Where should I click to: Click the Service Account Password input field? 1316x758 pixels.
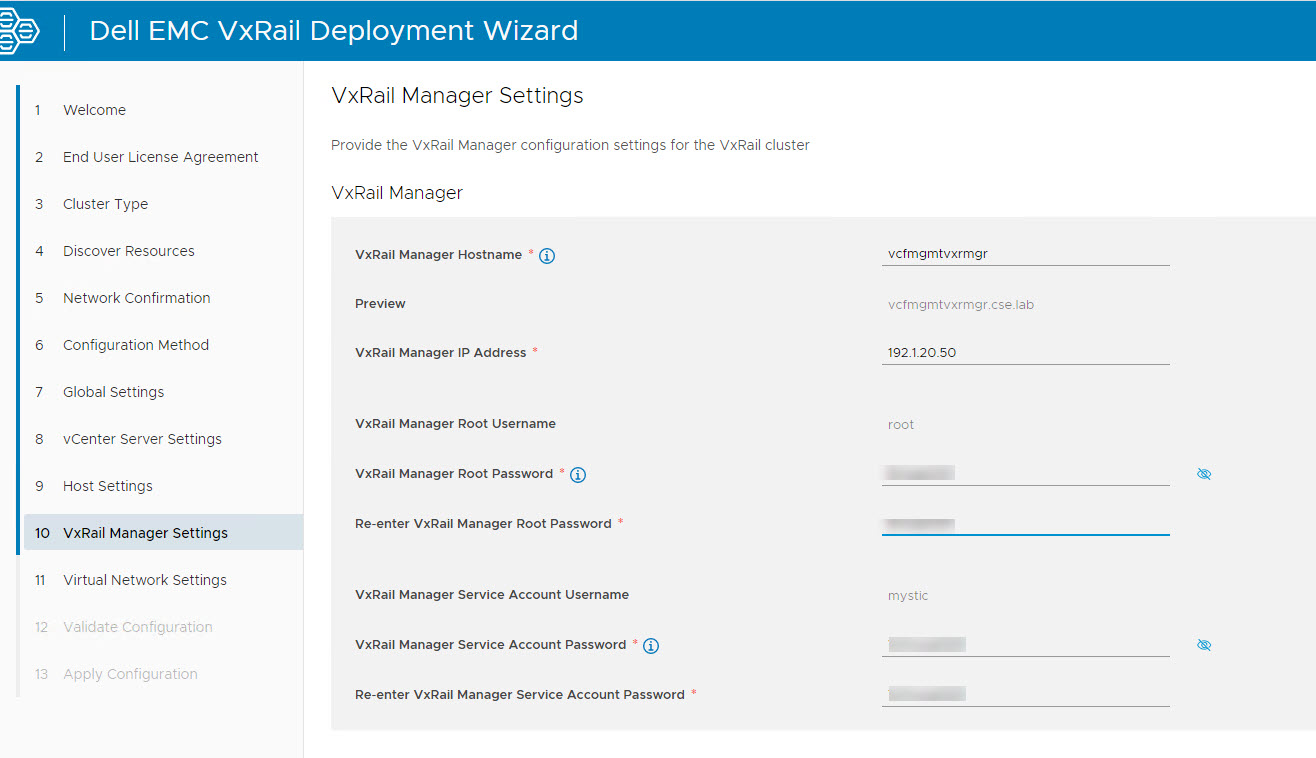[x=1025, y=645]
